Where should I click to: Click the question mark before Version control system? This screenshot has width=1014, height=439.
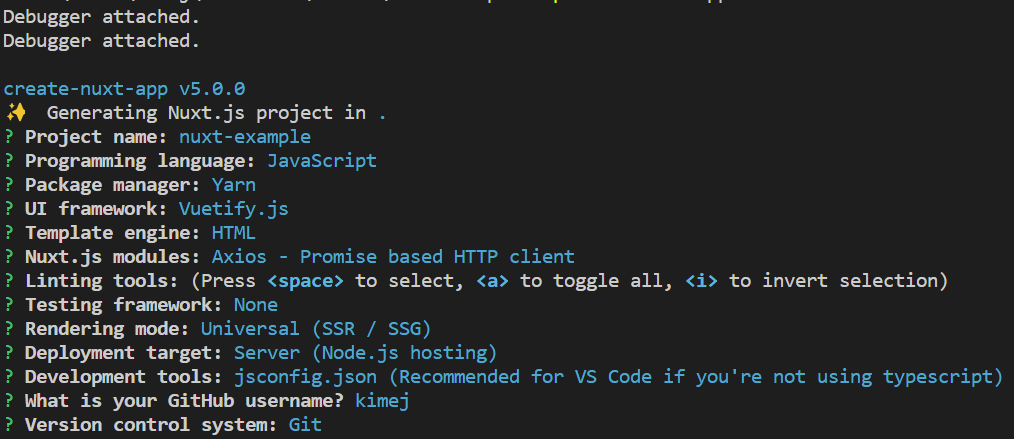point(9,425)
